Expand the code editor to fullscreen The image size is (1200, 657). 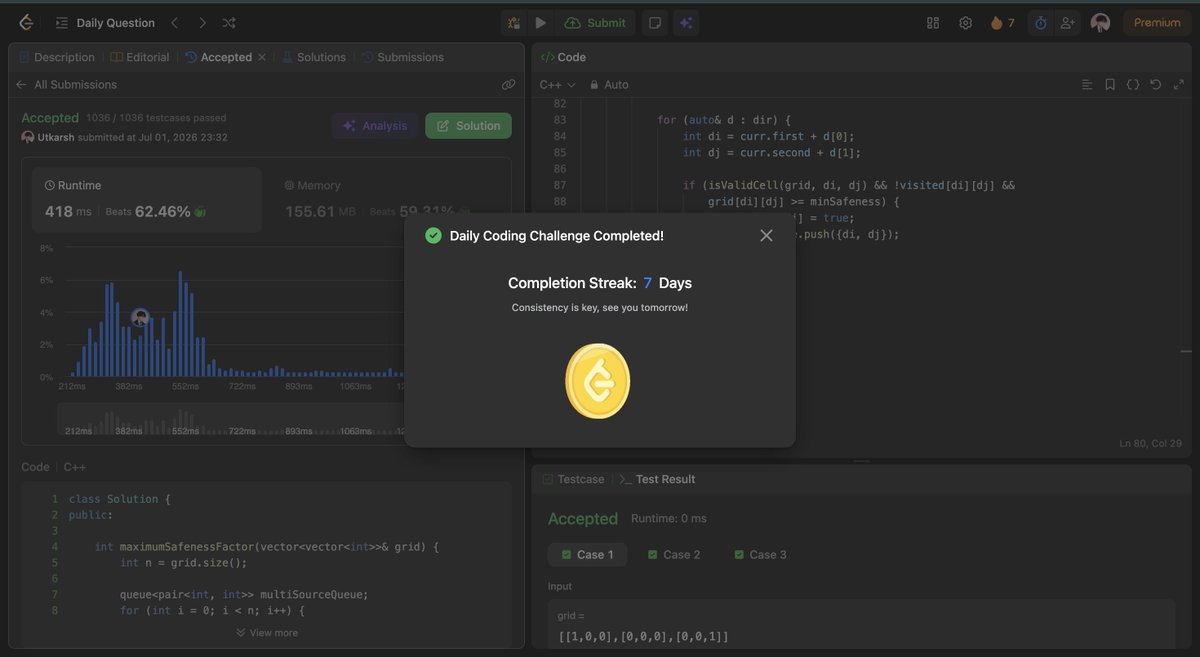point(1177,85)
